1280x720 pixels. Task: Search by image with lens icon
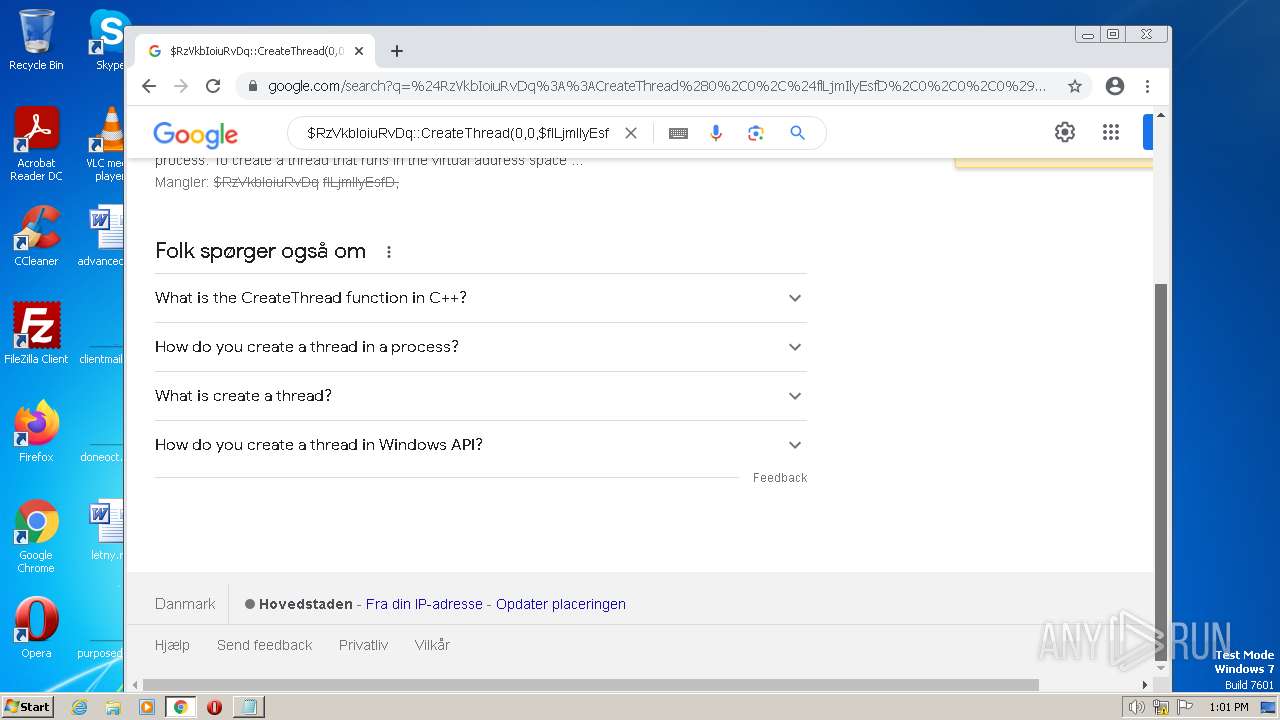[x=756, y=133]
